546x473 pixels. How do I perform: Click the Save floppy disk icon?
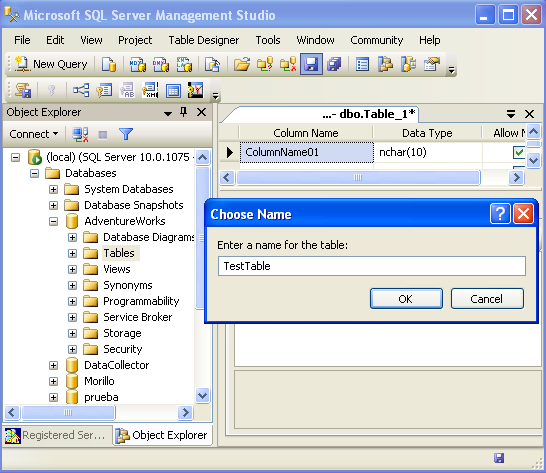coord(311,64)
